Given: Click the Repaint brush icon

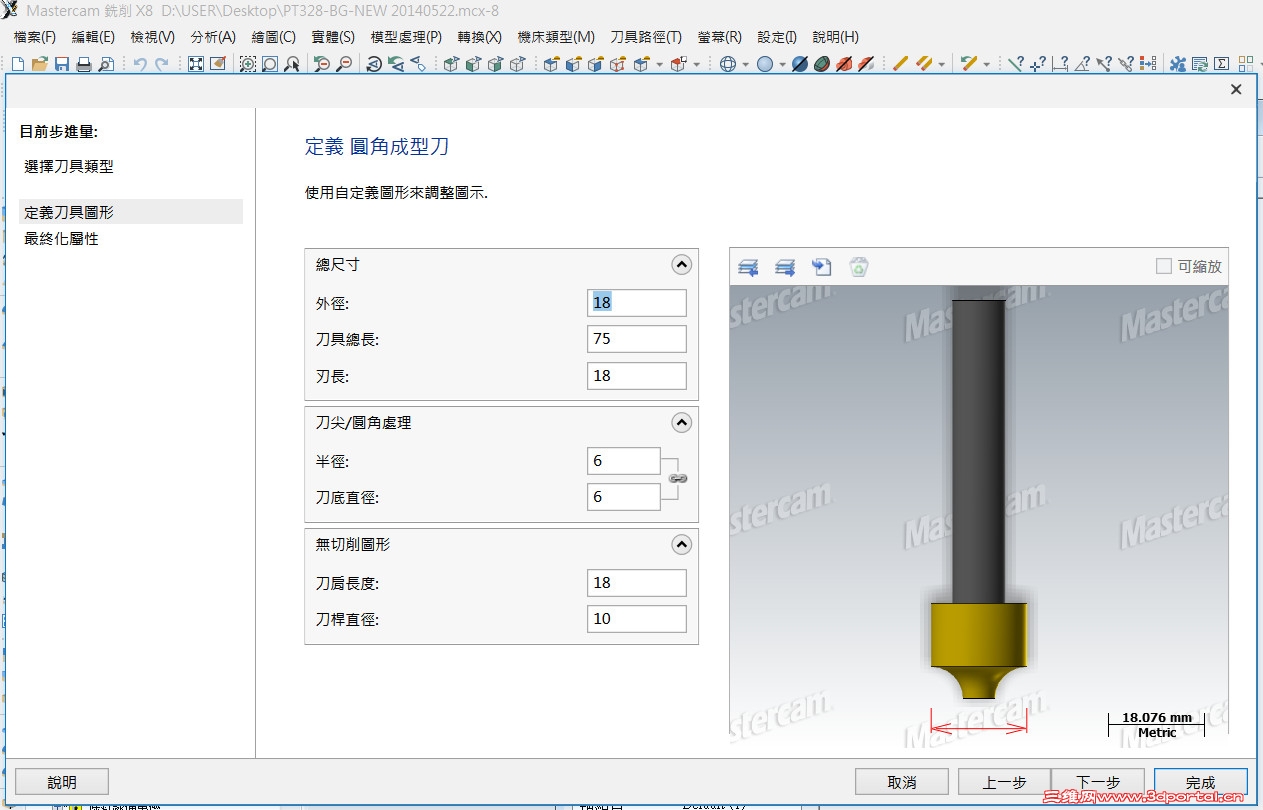Looking at the screenshot, I should (x=218, y=64).
